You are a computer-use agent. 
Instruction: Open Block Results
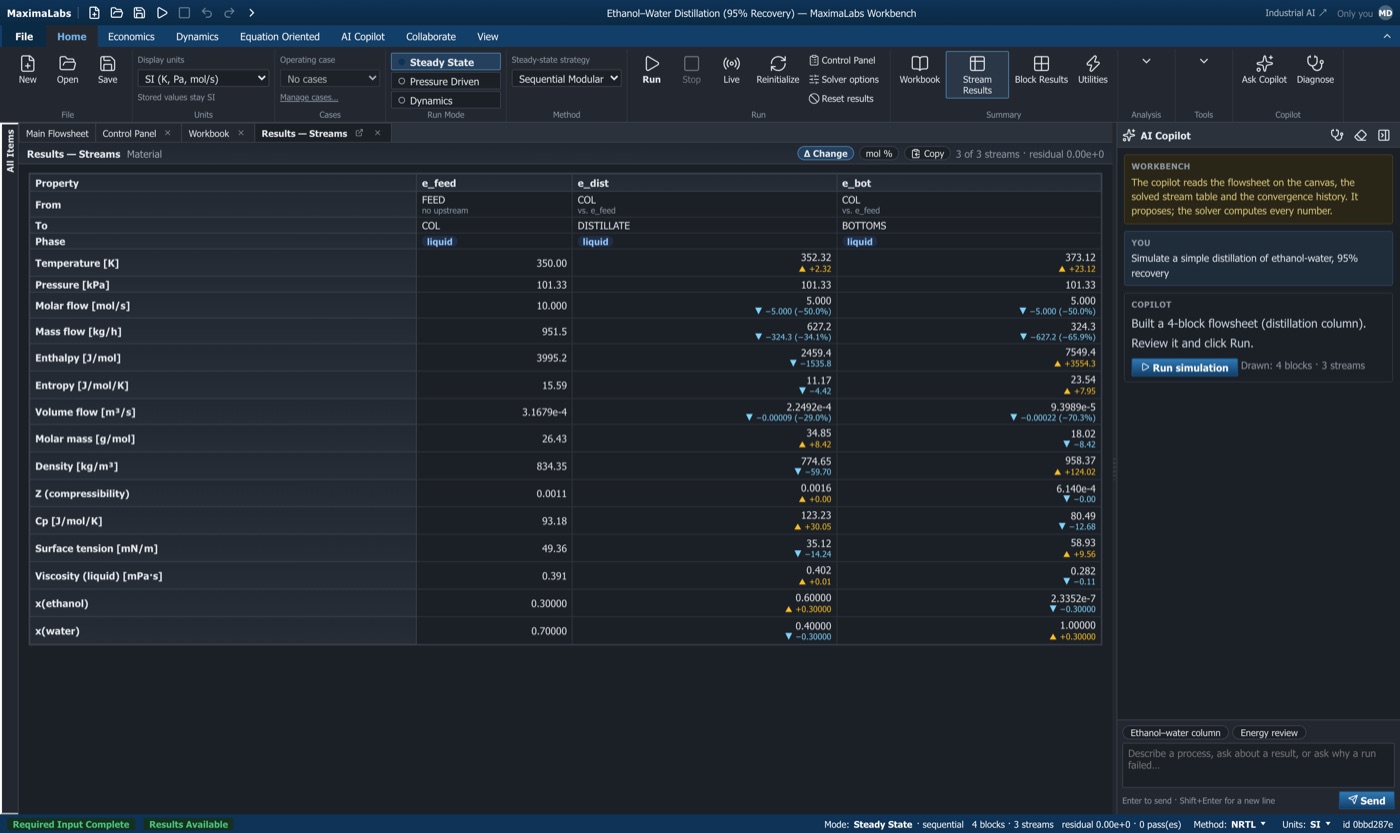tap(1041, 70)
